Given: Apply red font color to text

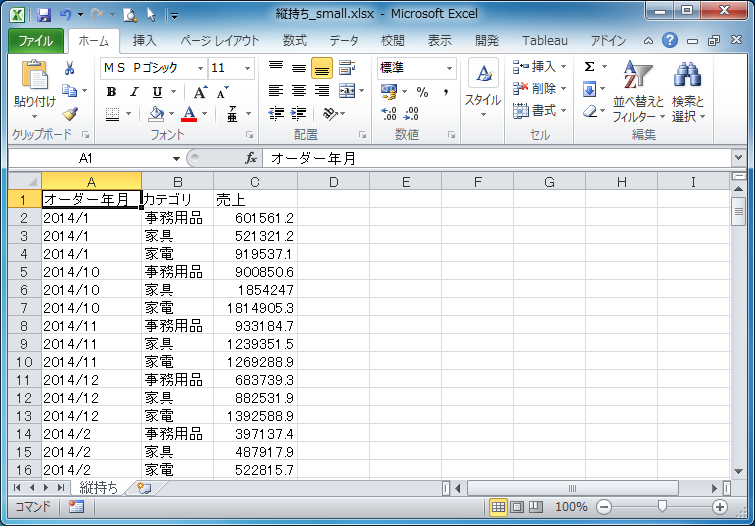Looking at the screenshot, I should [x=189, y=114].
